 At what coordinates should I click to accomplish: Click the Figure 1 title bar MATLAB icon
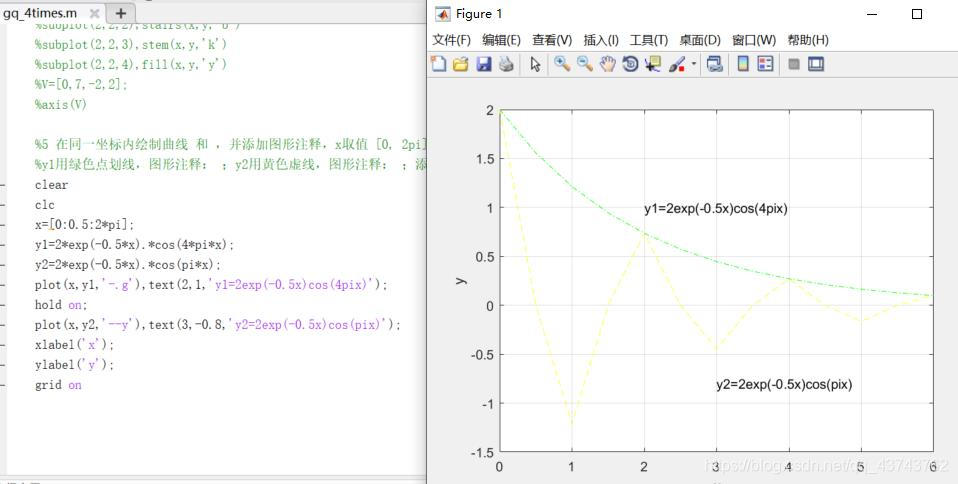tap(442, 14)
